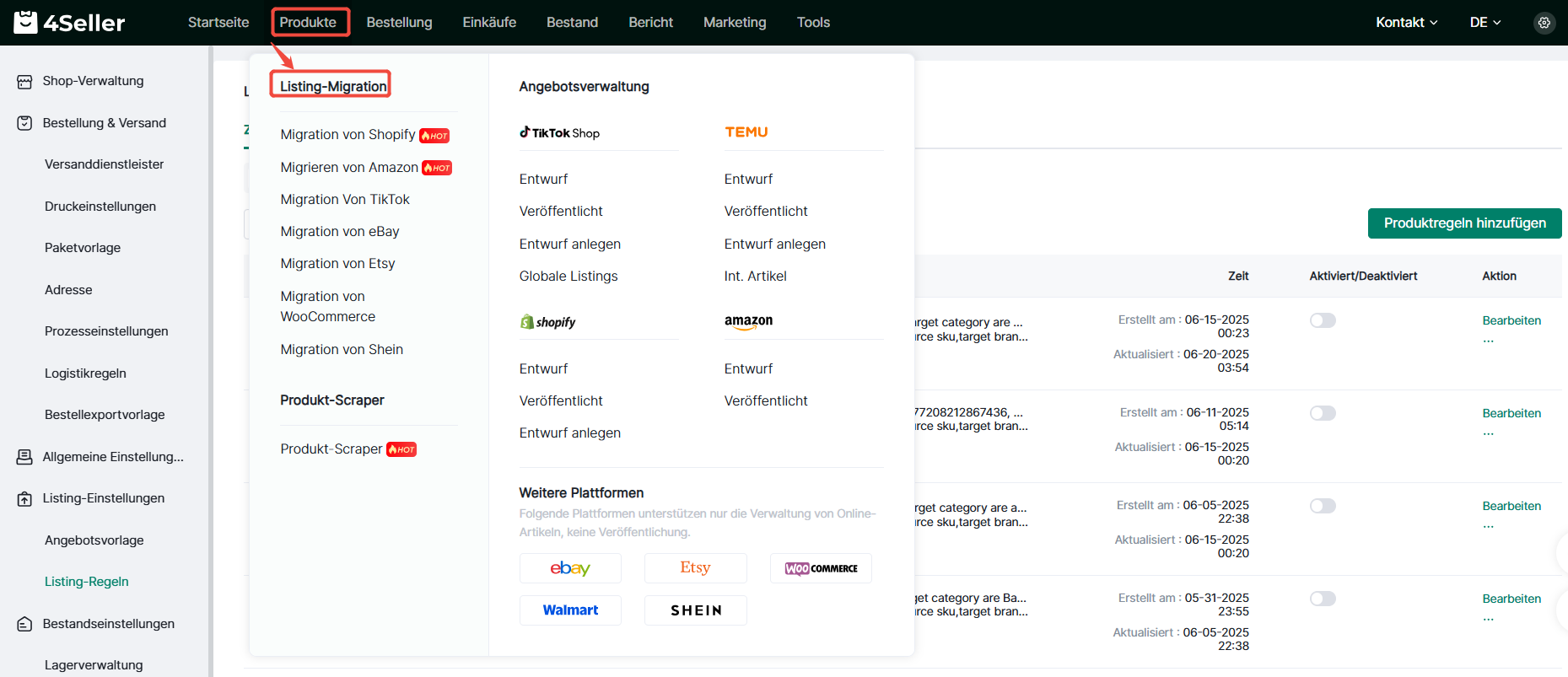Open Entwurf anlegen under Shopify
Screen dimensions: 1568x677
[570, 433]
